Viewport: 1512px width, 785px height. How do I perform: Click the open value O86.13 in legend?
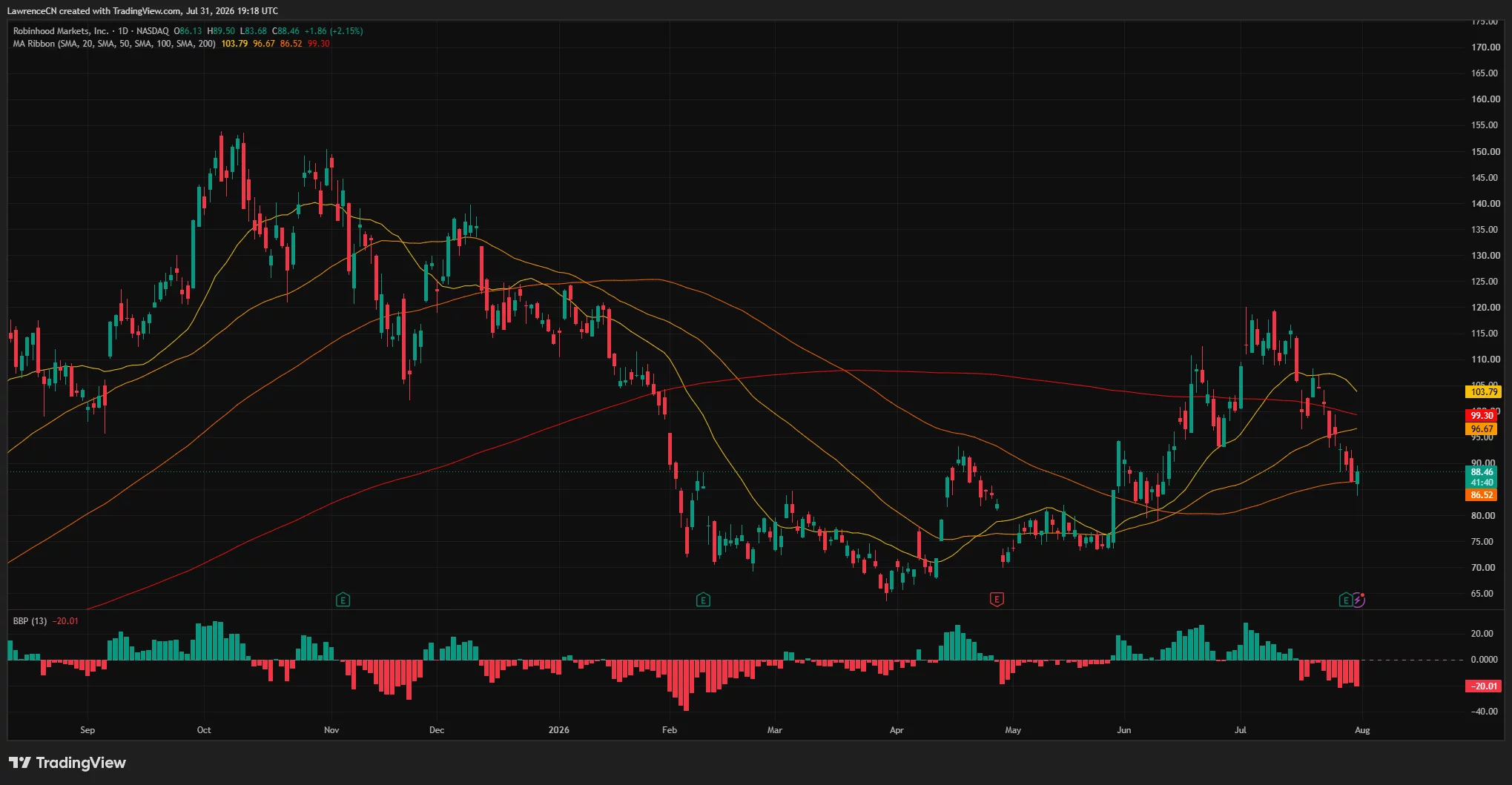(x=188, y=31)
